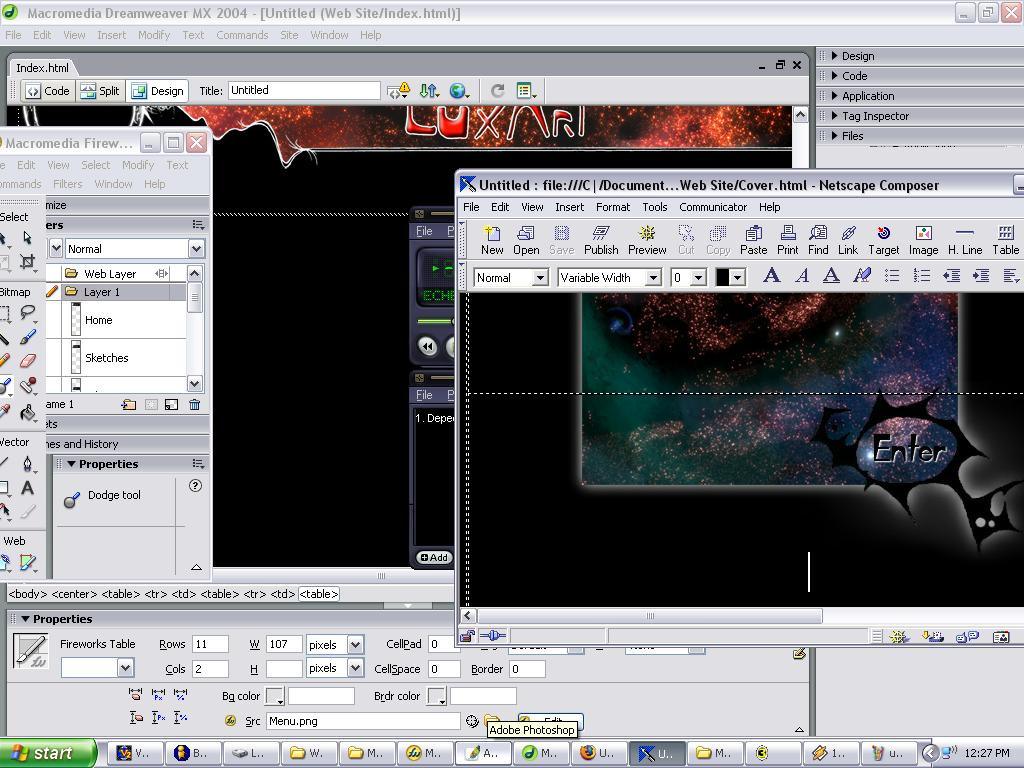
Task: Apply numbered list in Composer
Action: pyautogui.click(x=921, y=276)
